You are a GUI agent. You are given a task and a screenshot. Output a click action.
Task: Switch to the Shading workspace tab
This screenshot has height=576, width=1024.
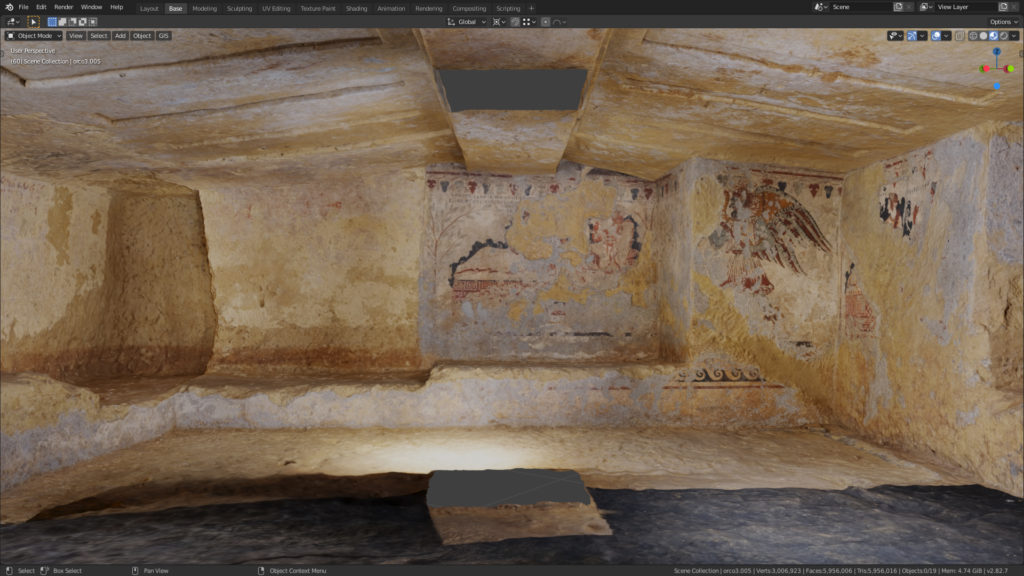[x=357, y=8]
